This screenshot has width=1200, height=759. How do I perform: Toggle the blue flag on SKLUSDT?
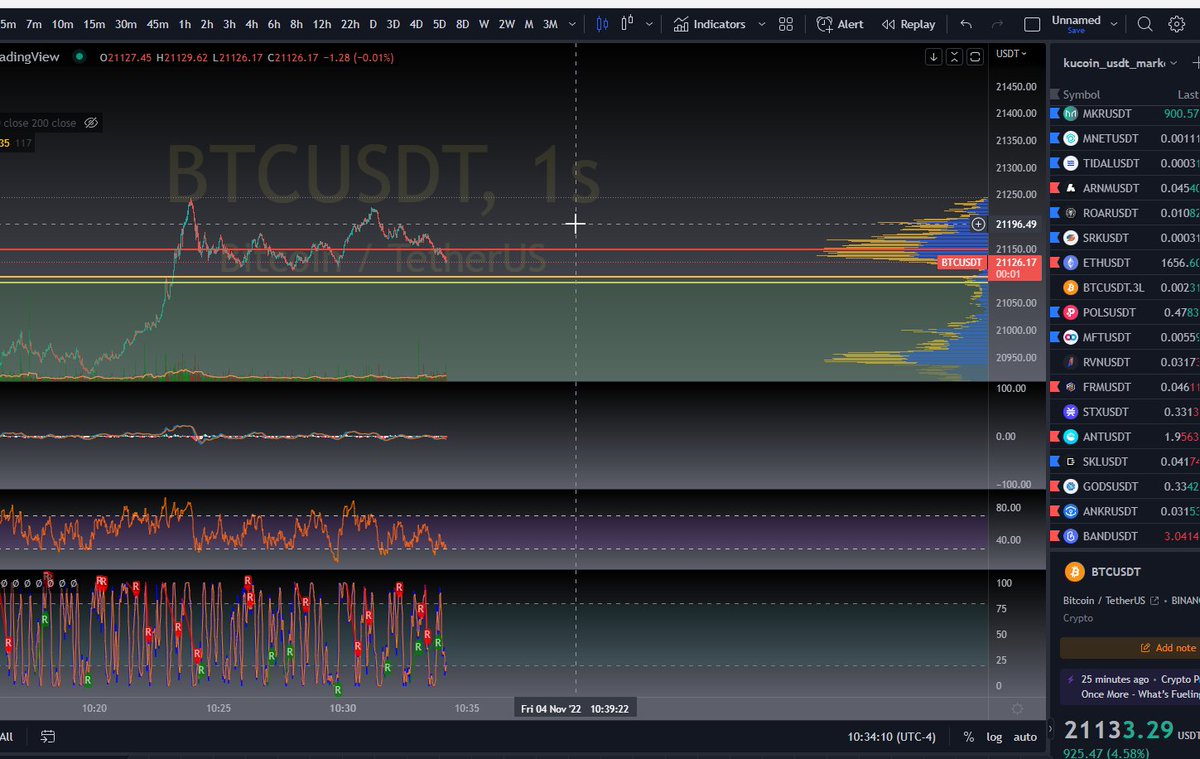pos(1054,461)
